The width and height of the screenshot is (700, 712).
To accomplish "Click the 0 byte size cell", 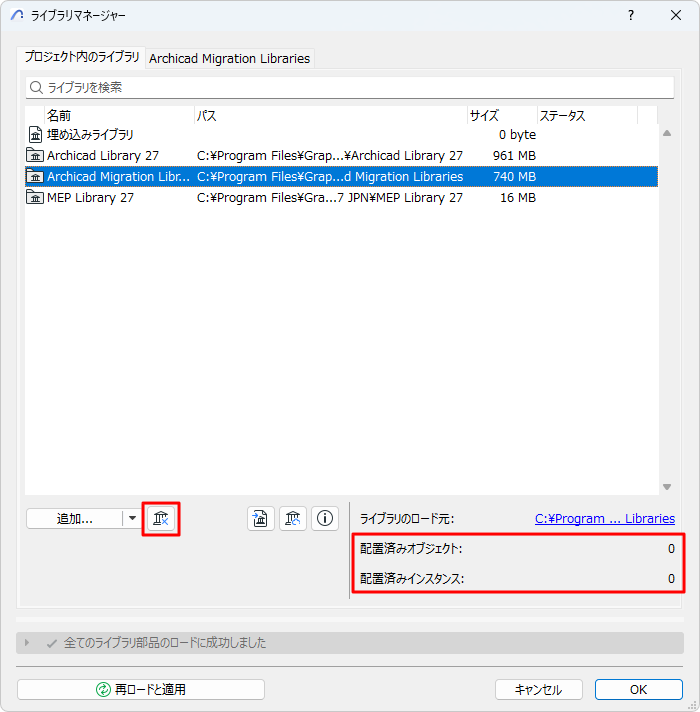I will pyautogui.click(x=517, y=135).
